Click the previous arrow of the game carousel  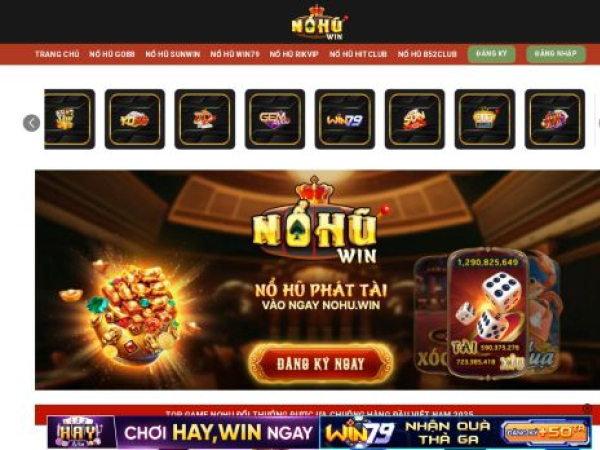(31, 123)
